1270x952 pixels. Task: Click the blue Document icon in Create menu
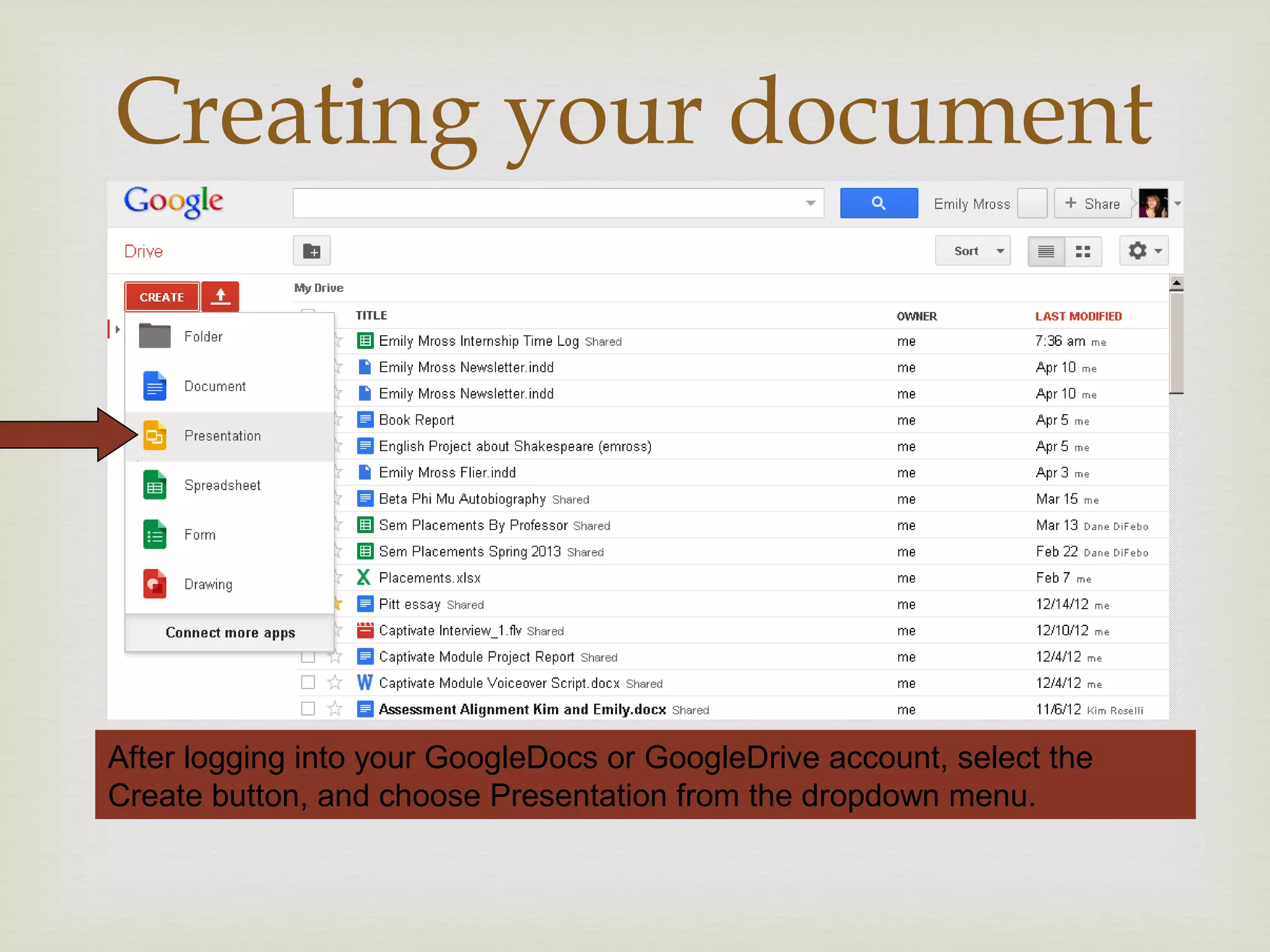click(154, 386)
